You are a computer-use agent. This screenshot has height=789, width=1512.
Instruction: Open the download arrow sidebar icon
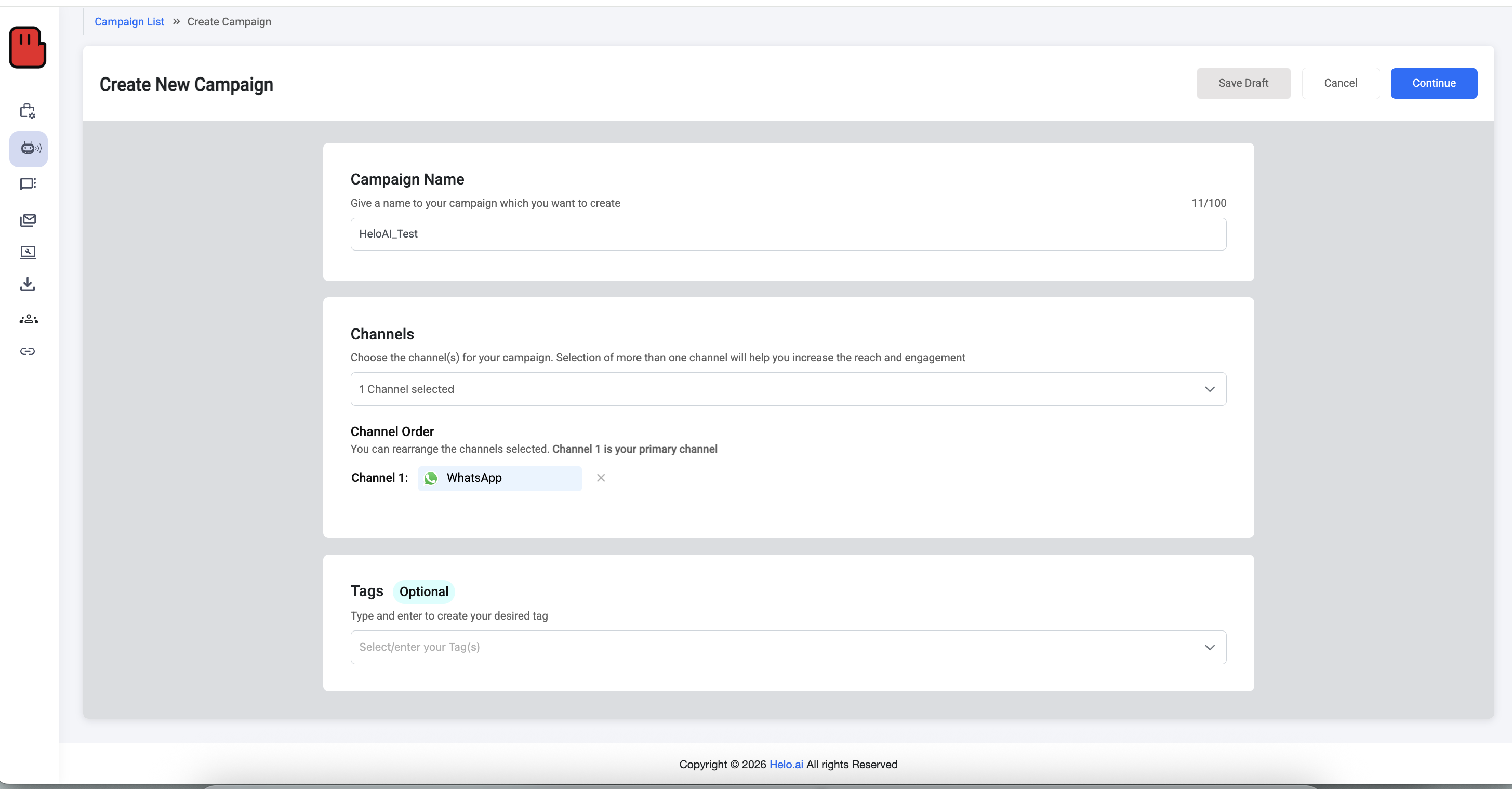28,284
